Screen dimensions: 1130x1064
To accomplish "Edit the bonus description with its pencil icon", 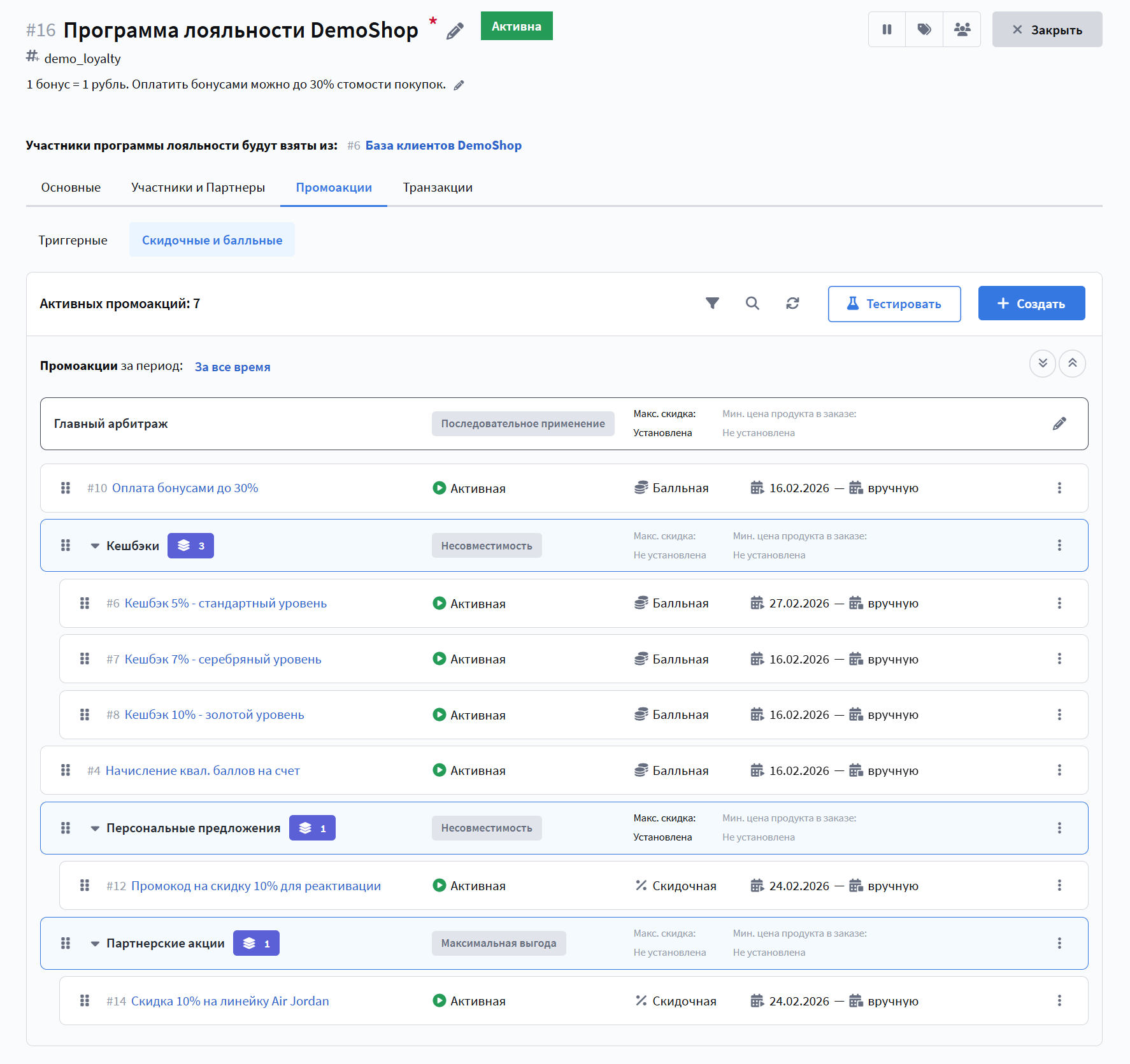I will pos(459,85).
